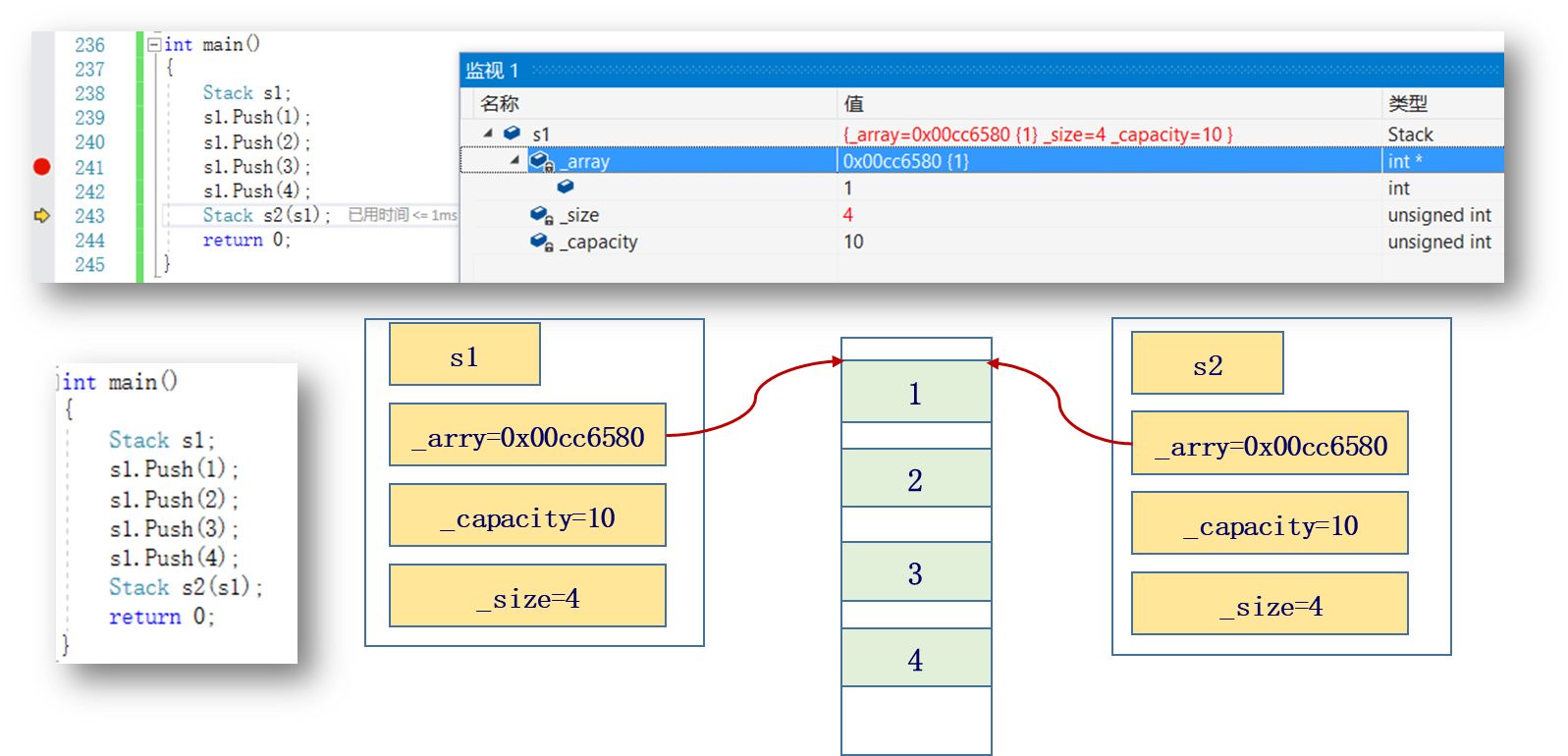Image resolution: width=1568 pixels, height=756 pixels.
Task: Click line number 241 in the editor
Action: (89, 167)
